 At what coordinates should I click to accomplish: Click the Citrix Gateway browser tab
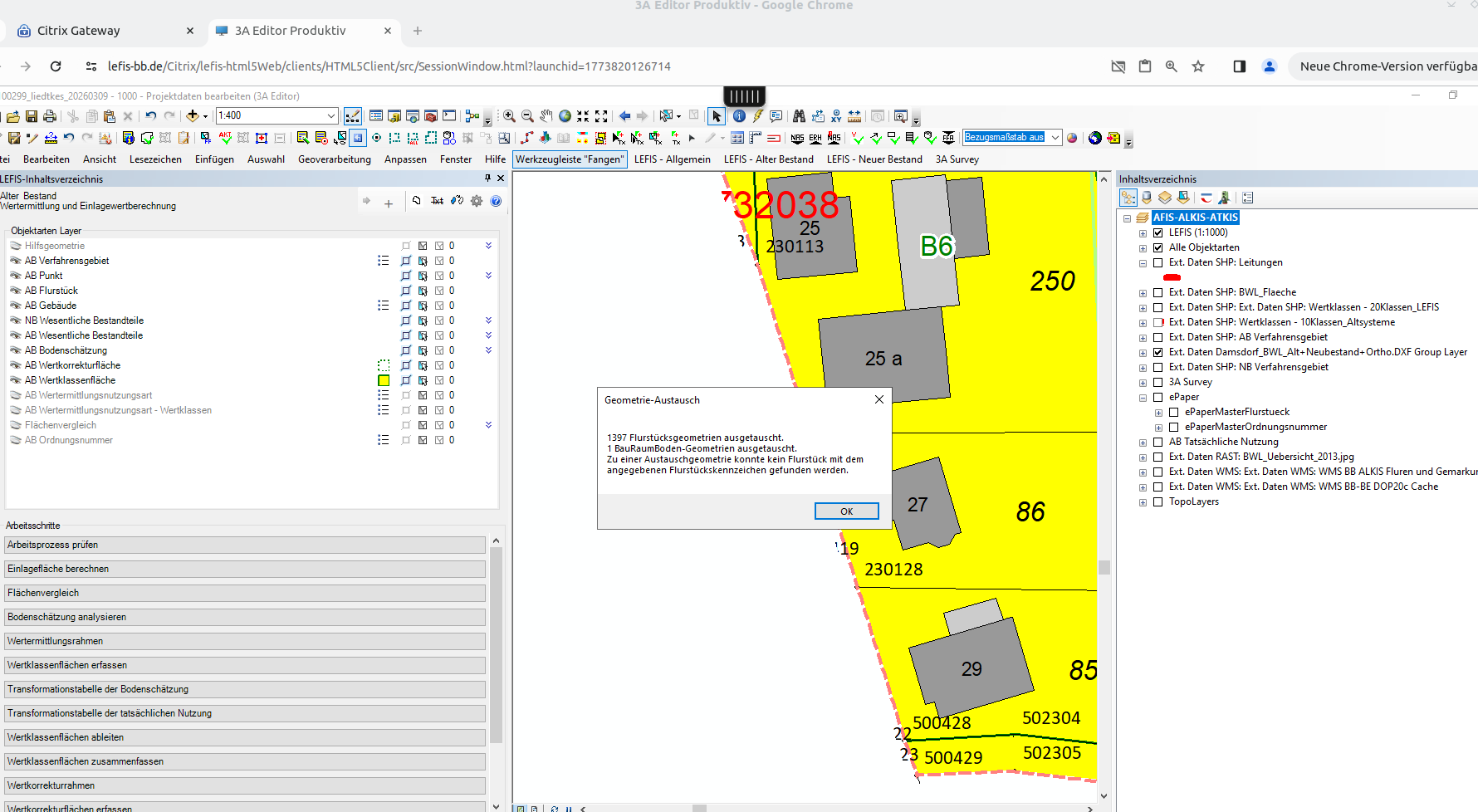pos(79,31)
